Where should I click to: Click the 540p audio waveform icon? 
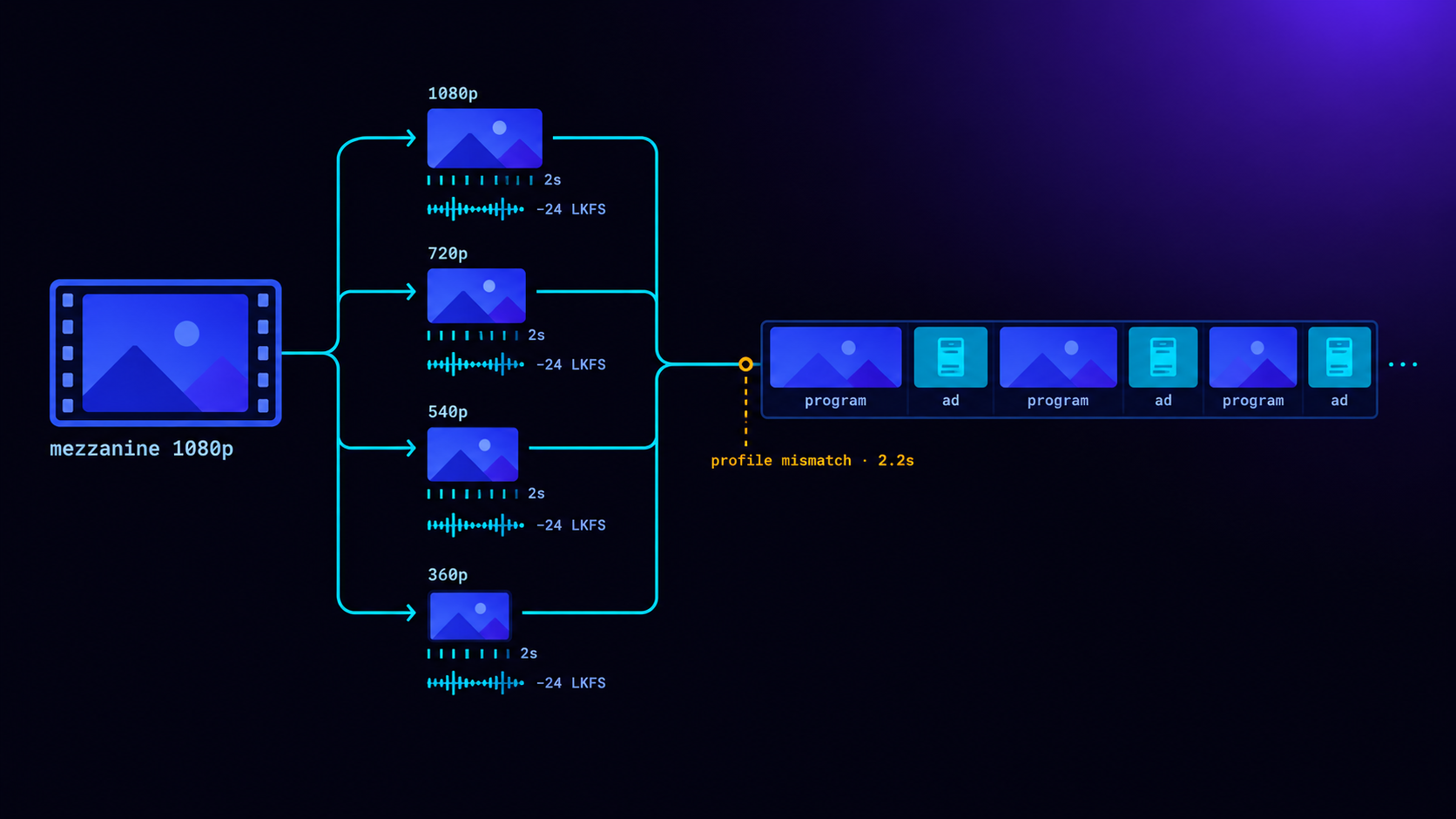click(x=475, y=525)
